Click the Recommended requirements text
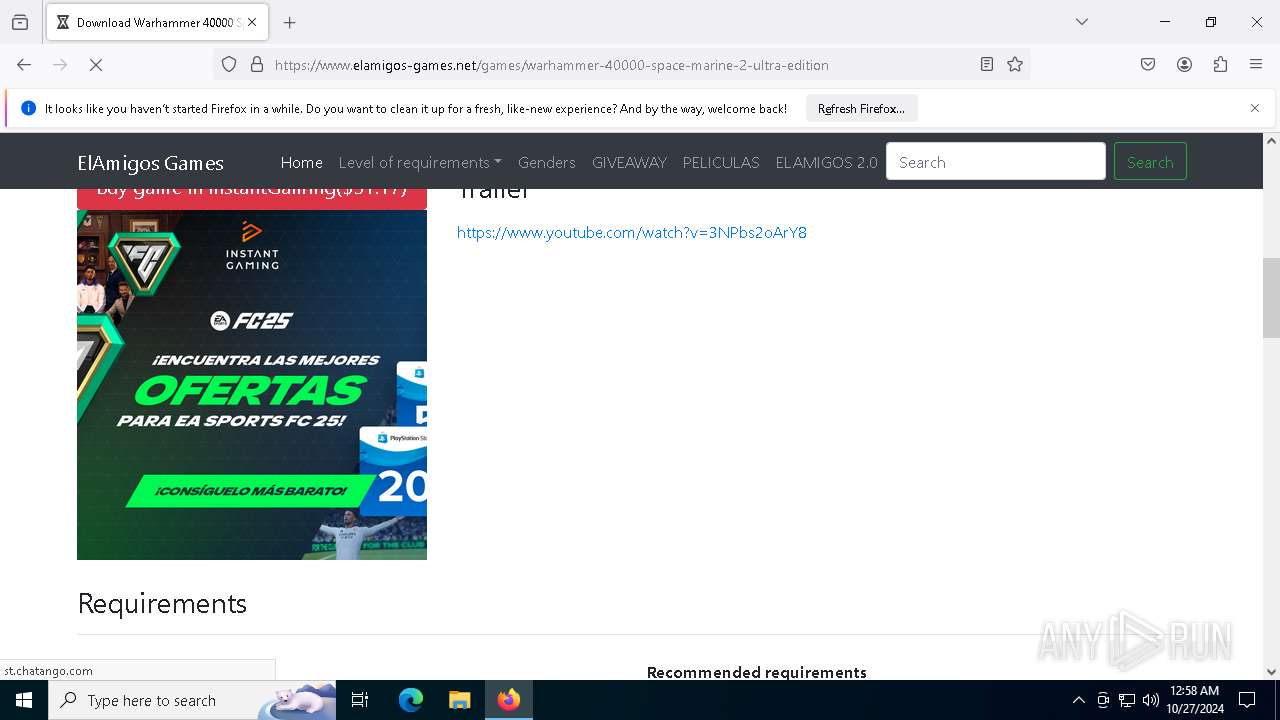 tap(757, 672)
